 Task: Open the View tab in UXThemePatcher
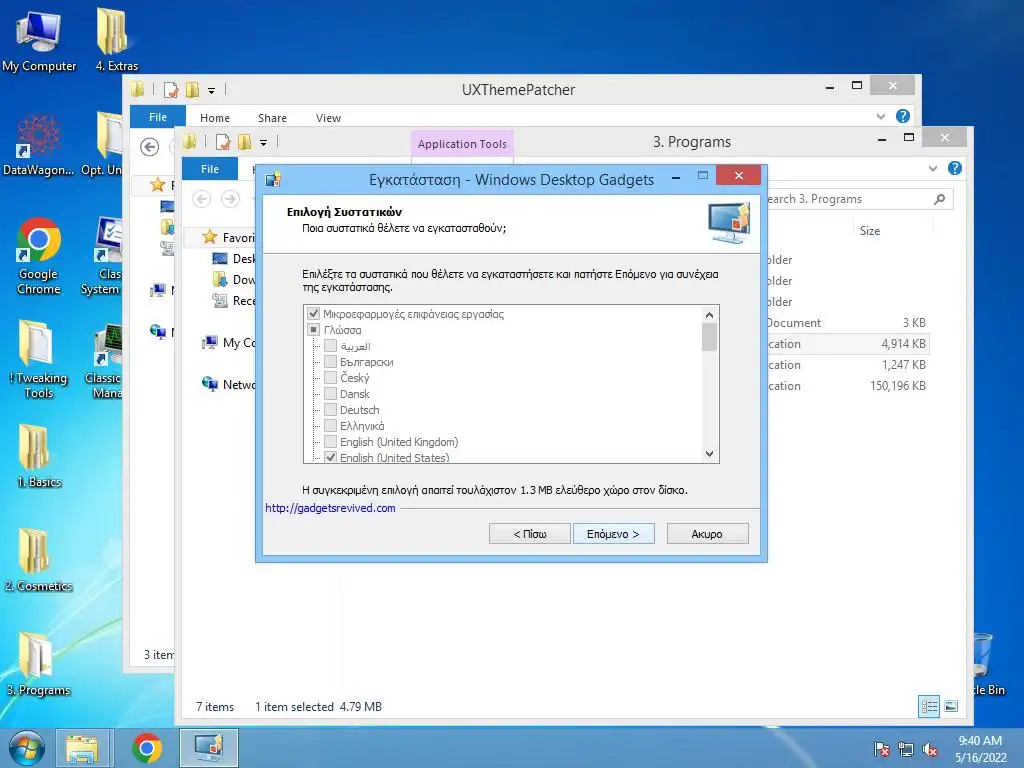click(328, 118)
